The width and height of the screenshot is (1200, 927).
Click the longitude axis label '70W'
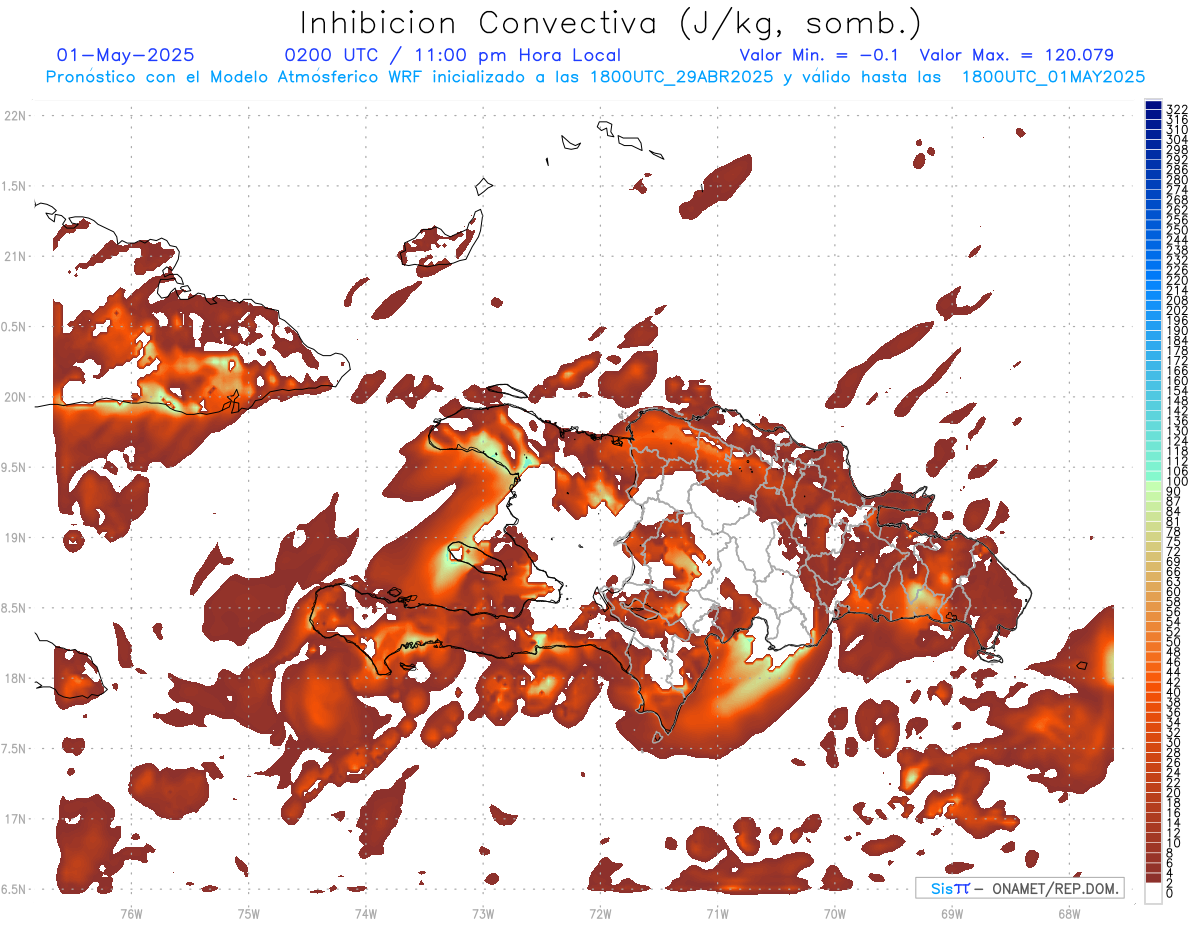click(x=834, y=913)
